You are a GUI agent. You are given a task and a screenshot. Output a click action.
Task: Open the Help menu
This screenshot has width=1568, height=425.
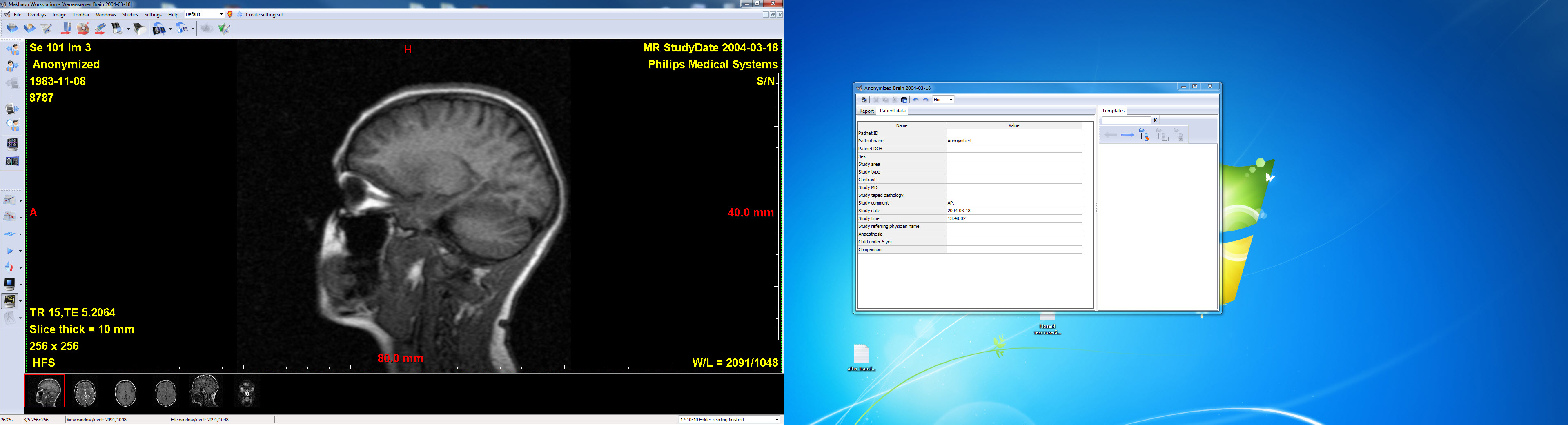pos(174,15)
